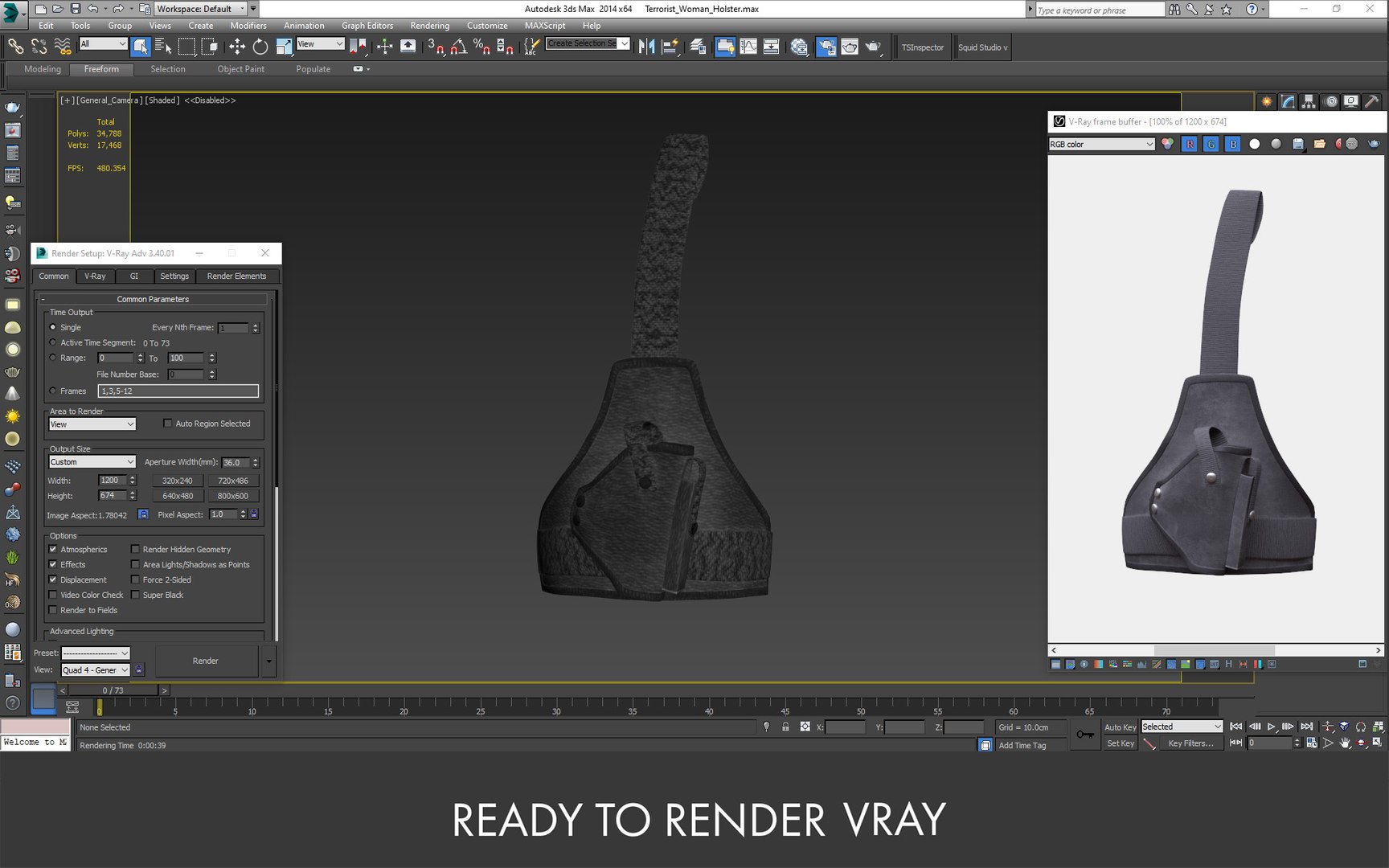Choose the 640x480 output preset
1389x868 pixels.
pyautogui.click(x=178, y=496)
